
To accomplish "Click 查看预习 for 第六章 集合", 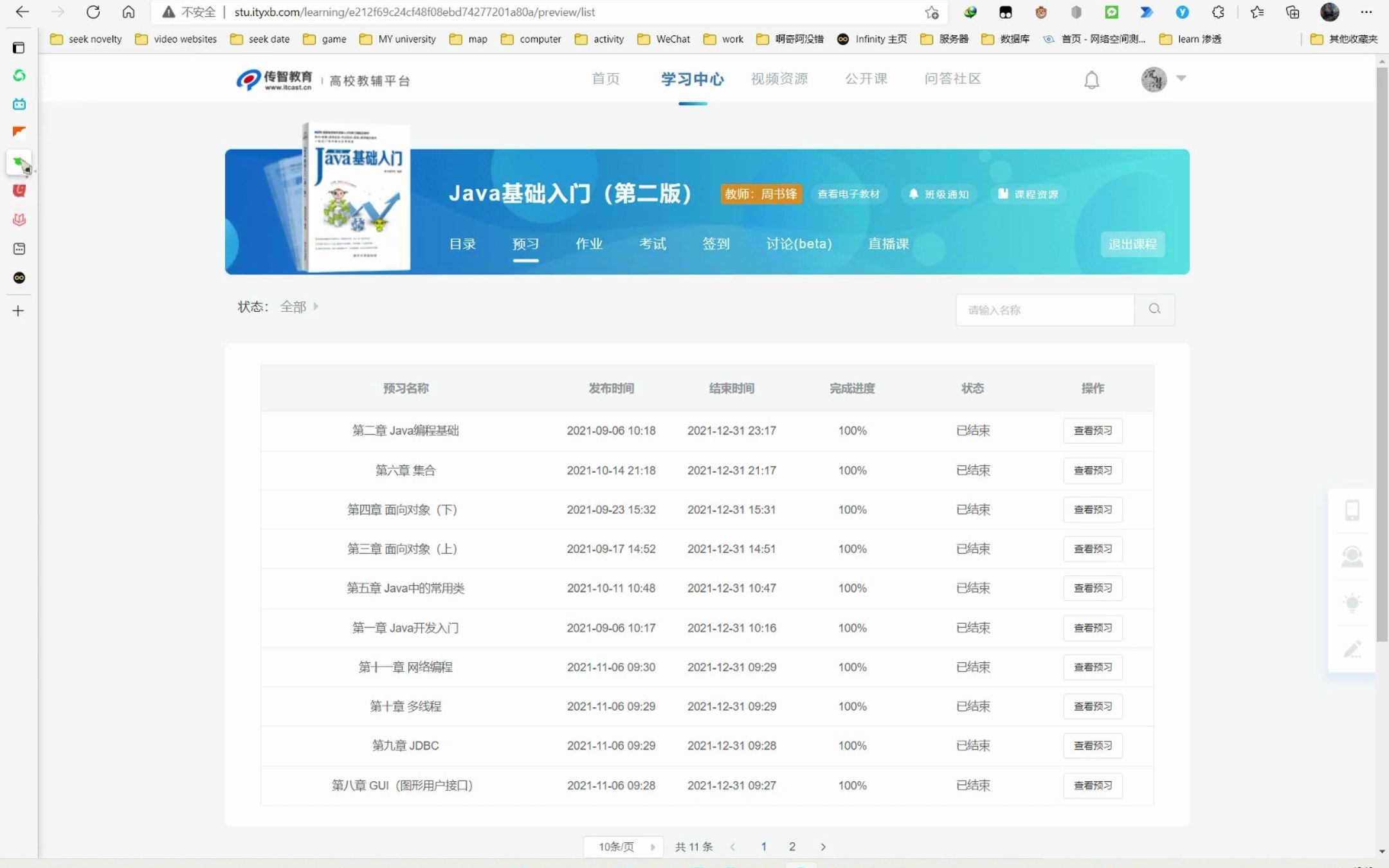I will 1093,471.
